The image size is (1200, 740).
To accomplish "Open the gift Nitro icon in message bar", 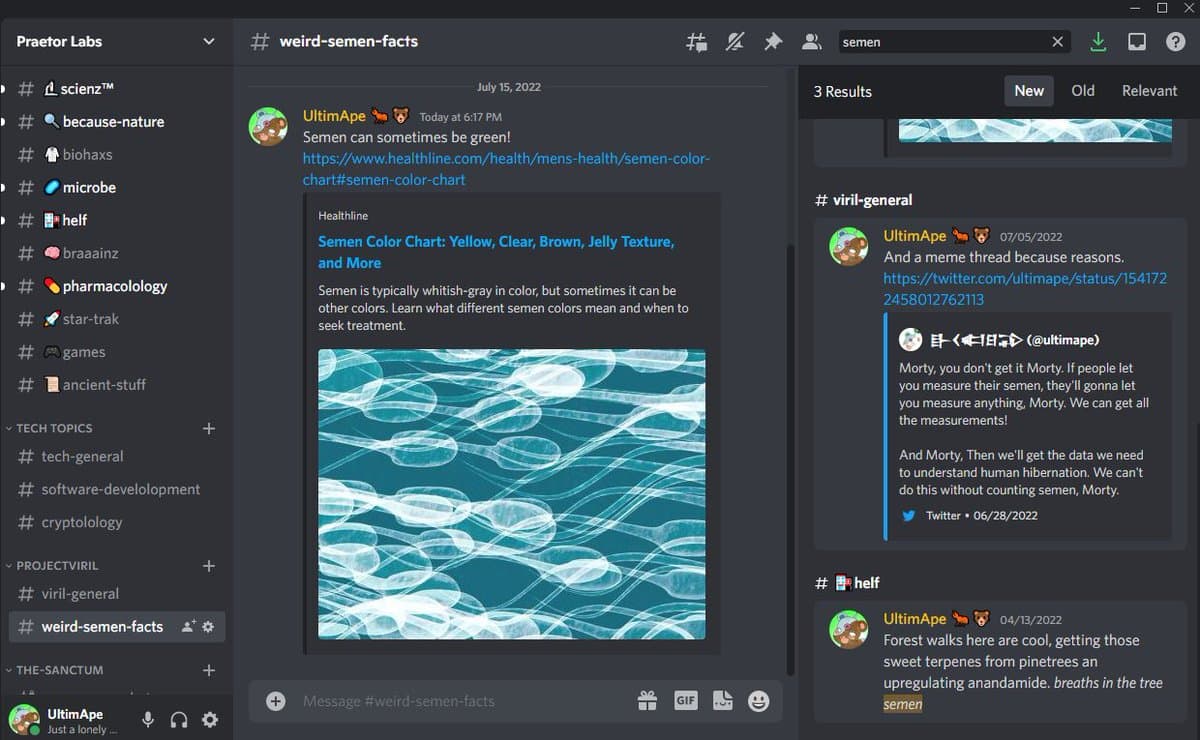I will coord(647,701).
